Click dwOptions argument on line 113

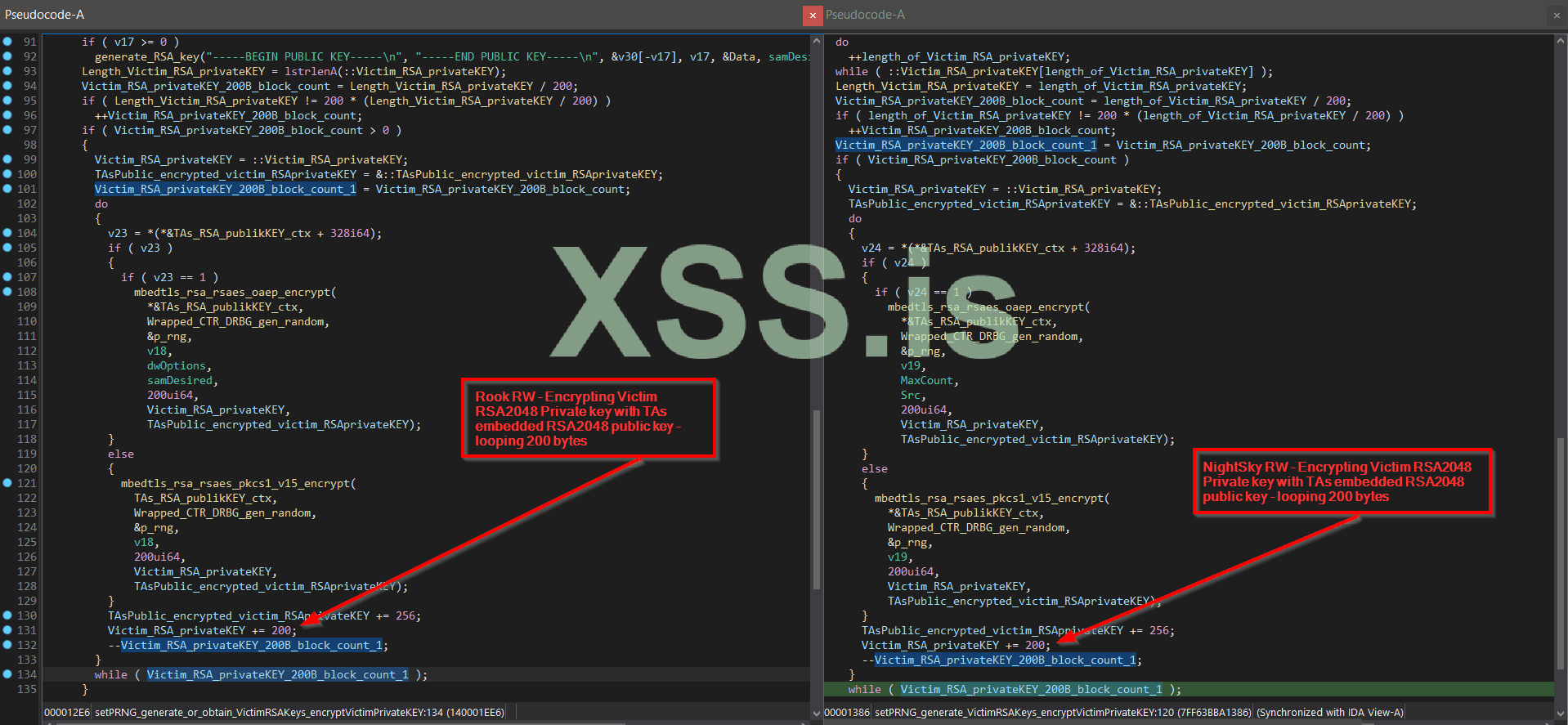pos(177,365)
